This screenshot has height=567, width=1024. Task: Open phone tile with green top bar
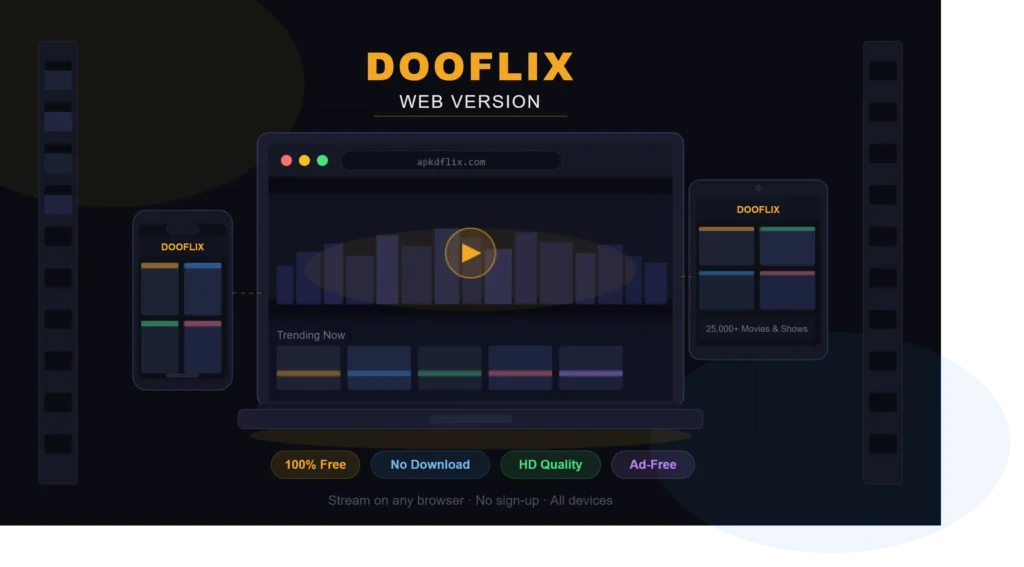click(160, 347)
